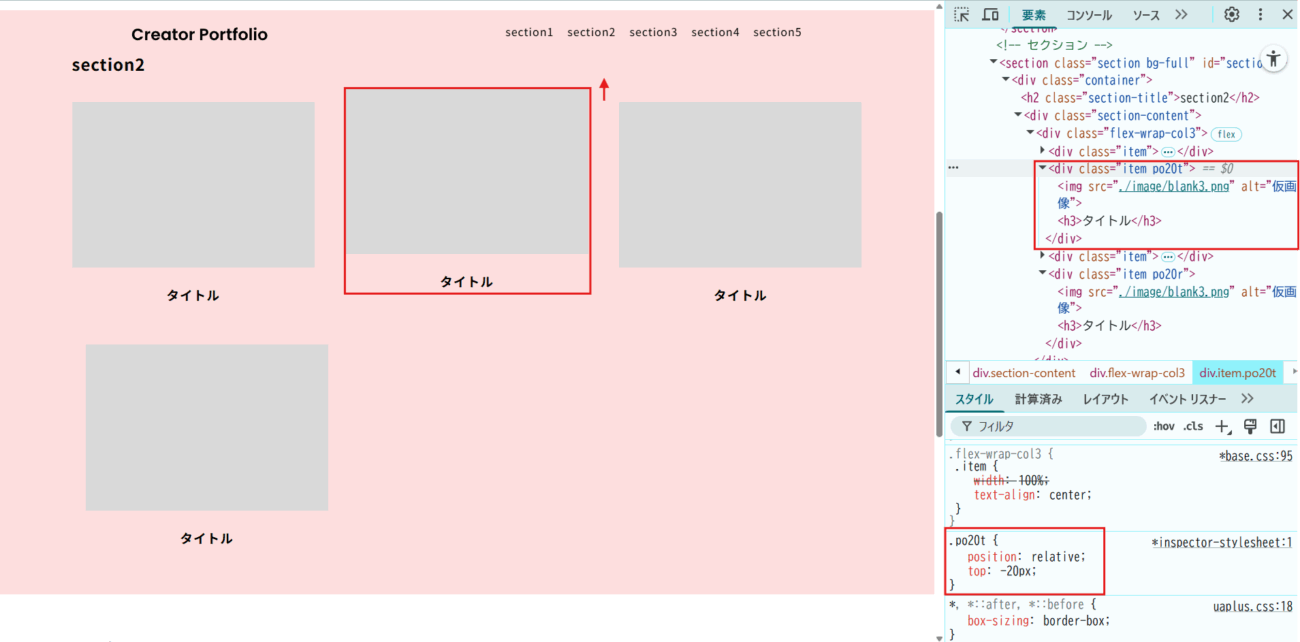This screenshot has height=642, width=1300.
Task: Click the section3 navigation link
Action: tap(653, 32)
